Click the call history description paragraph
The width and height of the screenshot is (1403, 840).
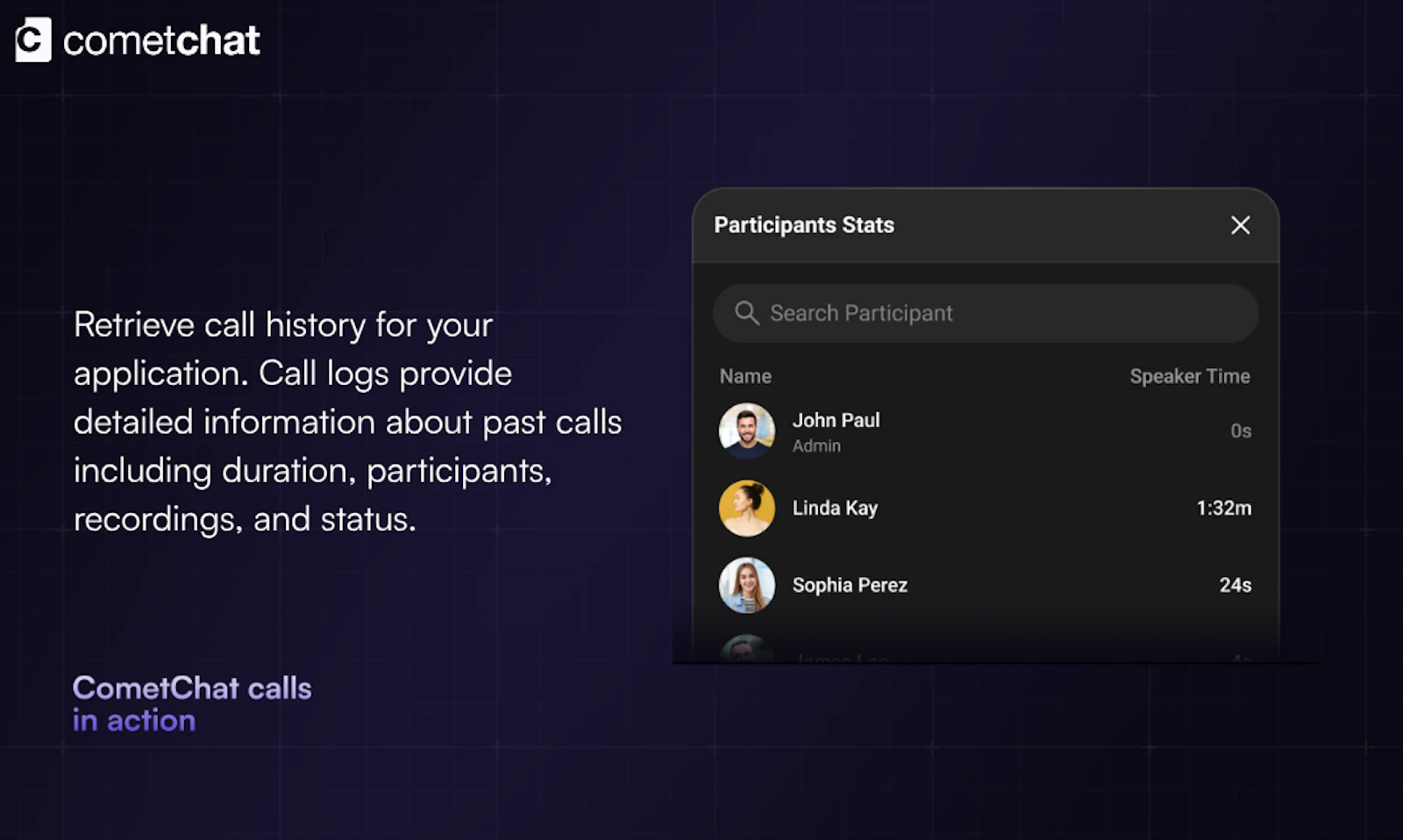coord(347,422)
